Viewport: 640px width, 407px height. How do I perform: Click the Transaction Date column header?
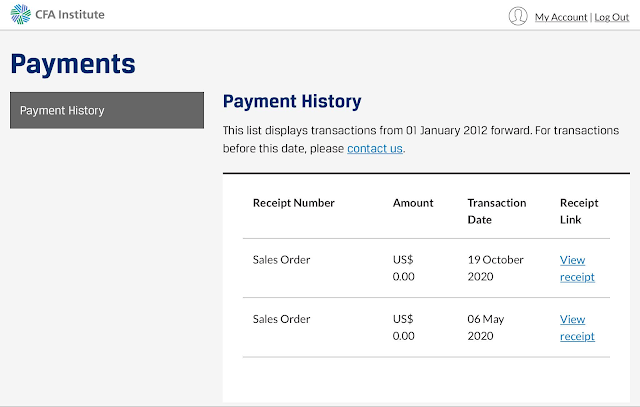tap(496, 211)
